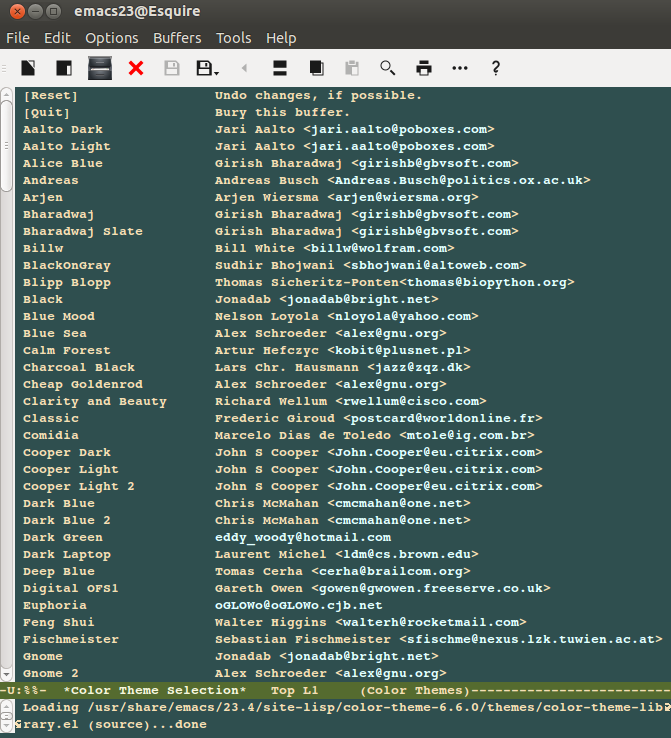Image resolution: width=671 pixels, height=738 pixels.
Task: Select the Charcoal Black color theme
Action: [x=79, y=367]
